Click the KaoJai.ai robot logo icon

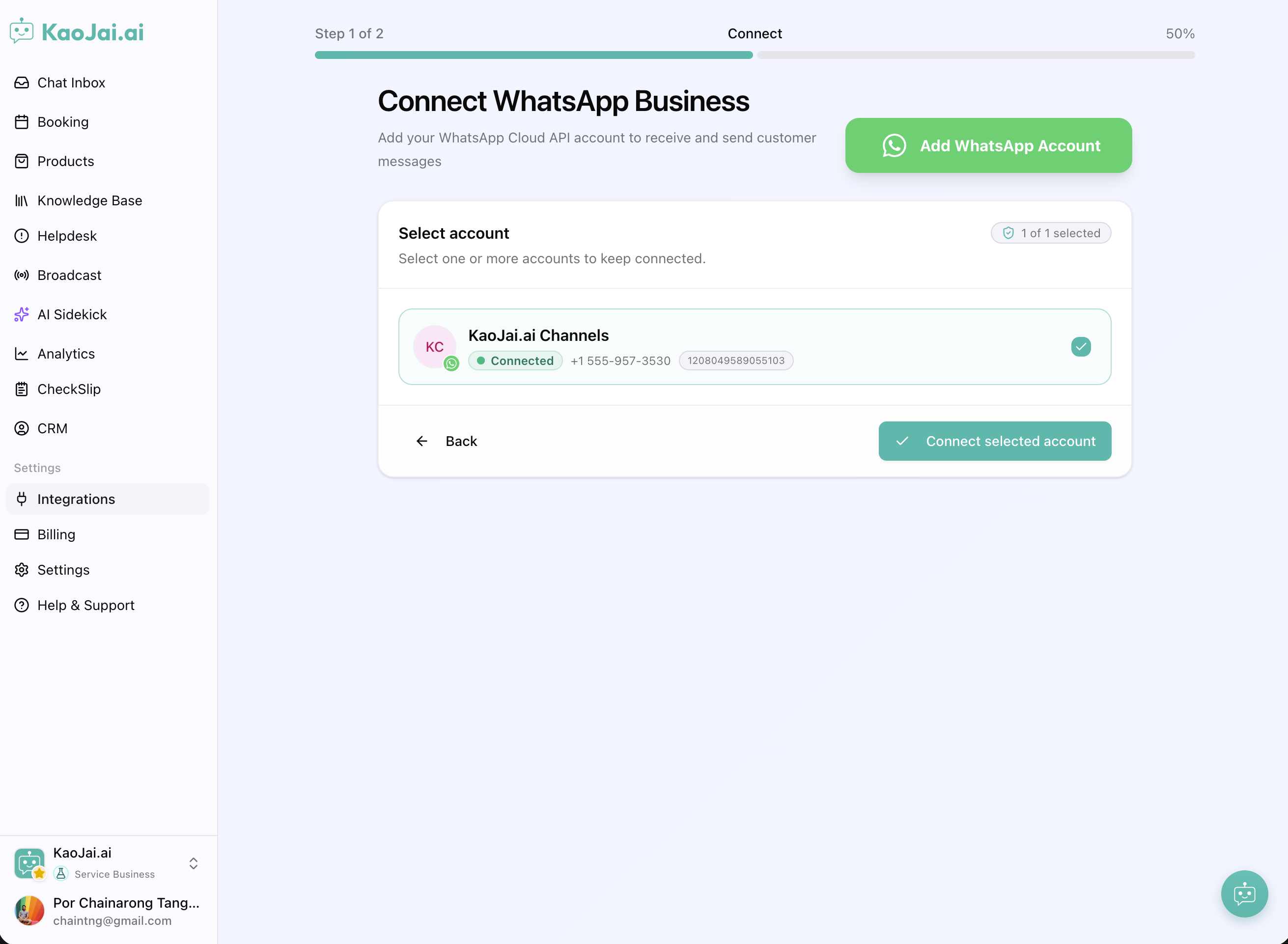point(22,31)
